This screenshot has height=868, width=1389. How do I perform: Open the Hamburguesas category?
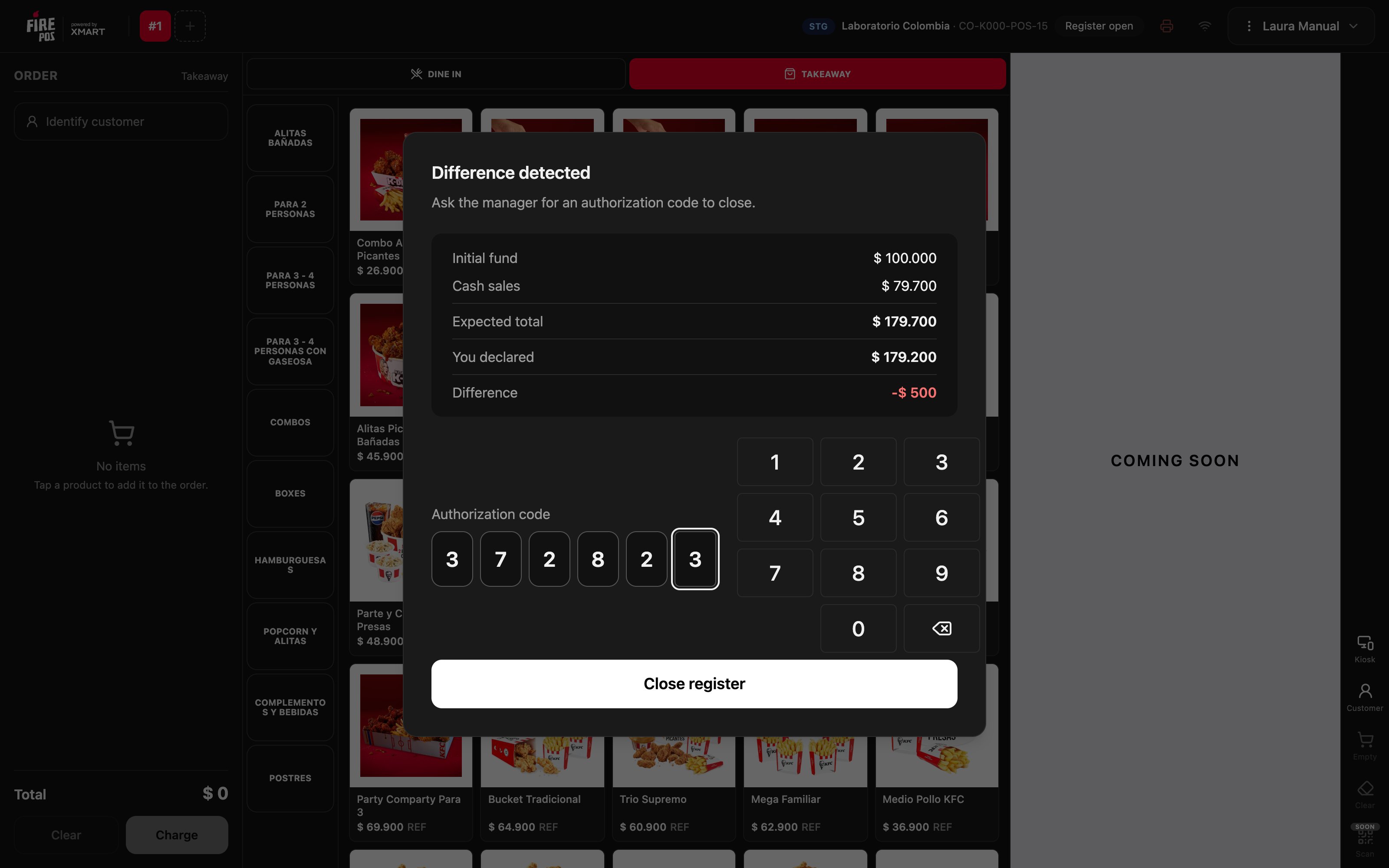(x=290, y=565)
